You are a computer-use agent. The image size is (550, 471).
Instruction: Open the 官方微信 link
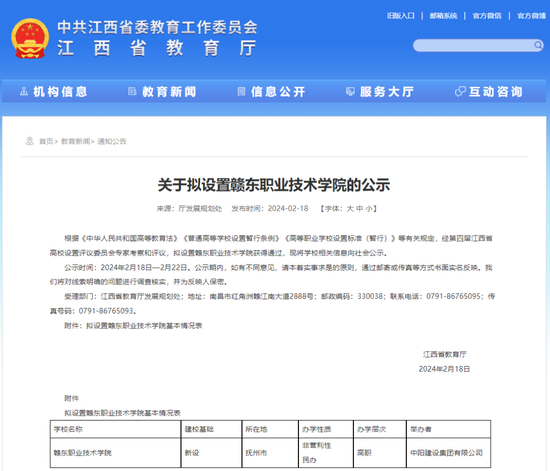487,16
